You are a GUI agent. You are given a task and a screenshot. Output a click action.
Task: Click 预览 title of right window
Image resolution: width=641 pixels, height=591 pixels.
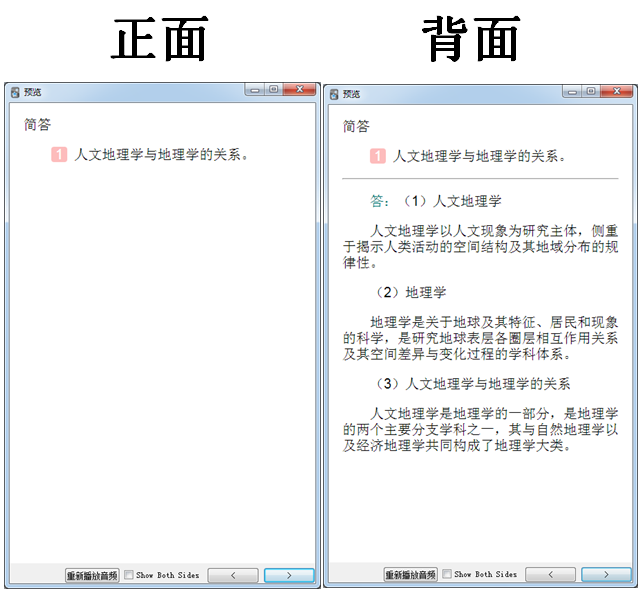point(351,94)
